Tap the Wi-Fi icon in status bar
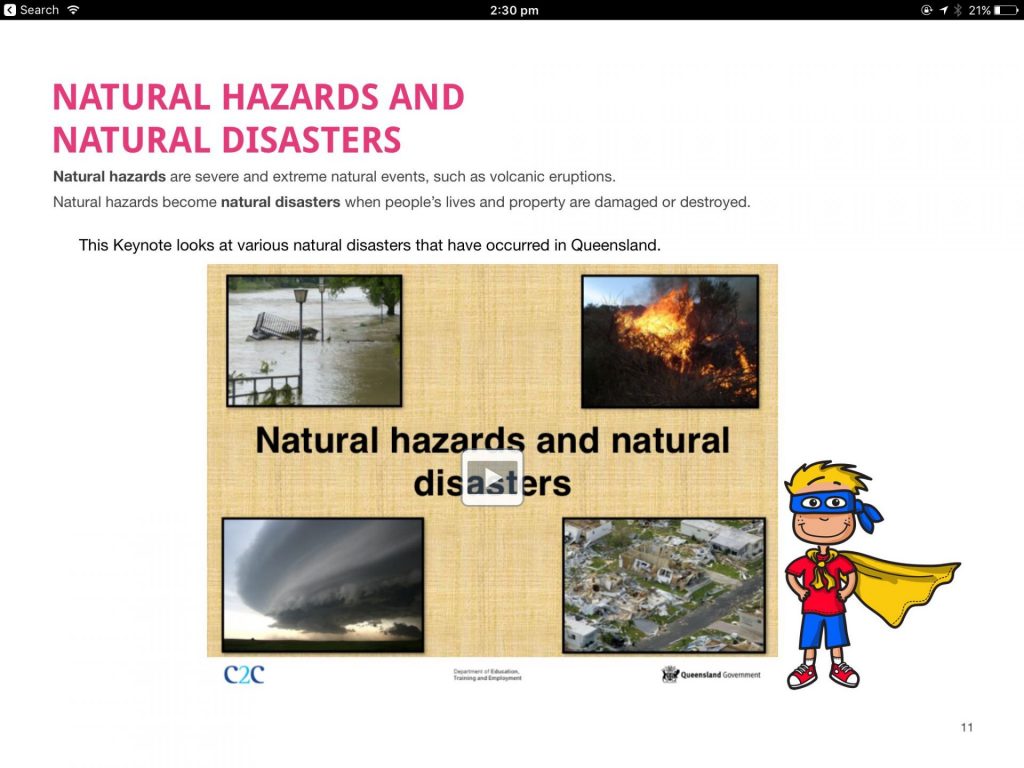The width and height of the screenshot is (1024, 768). pyautogui.click(x=73, y=10)
